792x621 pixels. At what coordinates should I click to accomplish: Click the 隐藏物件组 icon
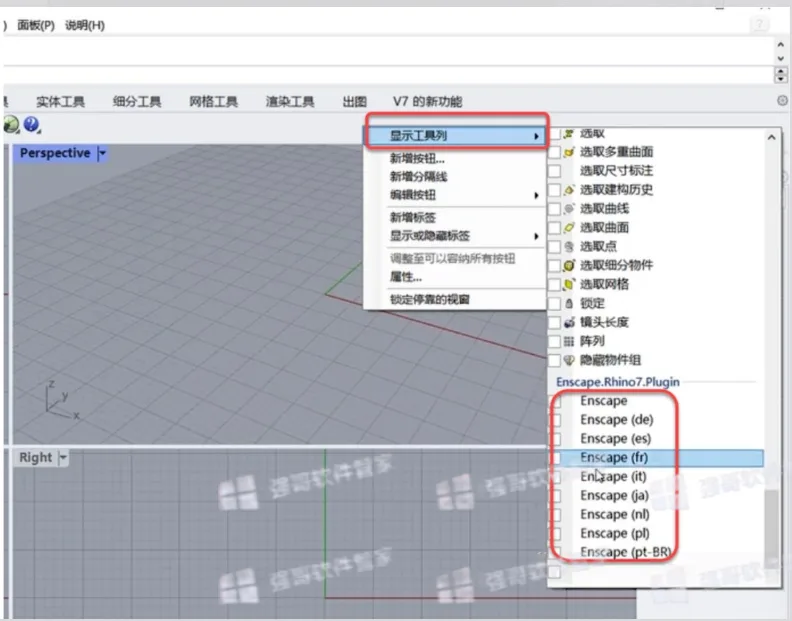pos(569,360)
